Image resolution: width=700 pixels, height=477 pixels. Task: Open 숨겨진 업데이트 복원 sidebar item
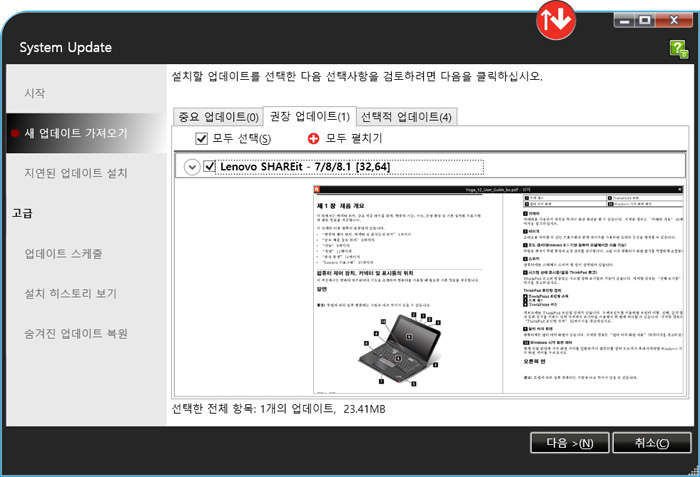coord(76,334)
